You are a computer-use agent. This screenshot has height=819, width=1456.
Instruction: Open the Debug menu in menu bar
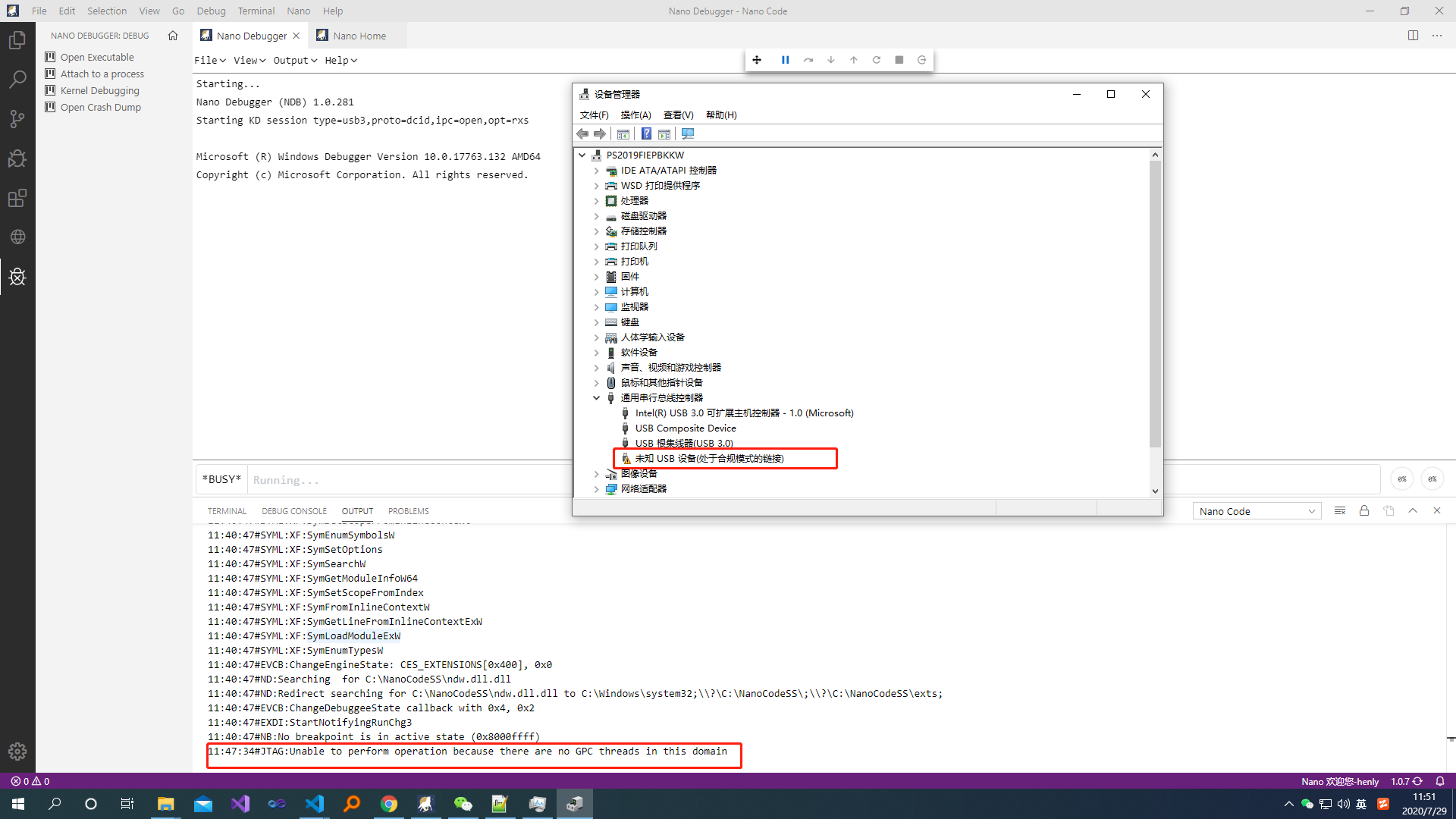[x=211, y=11]
